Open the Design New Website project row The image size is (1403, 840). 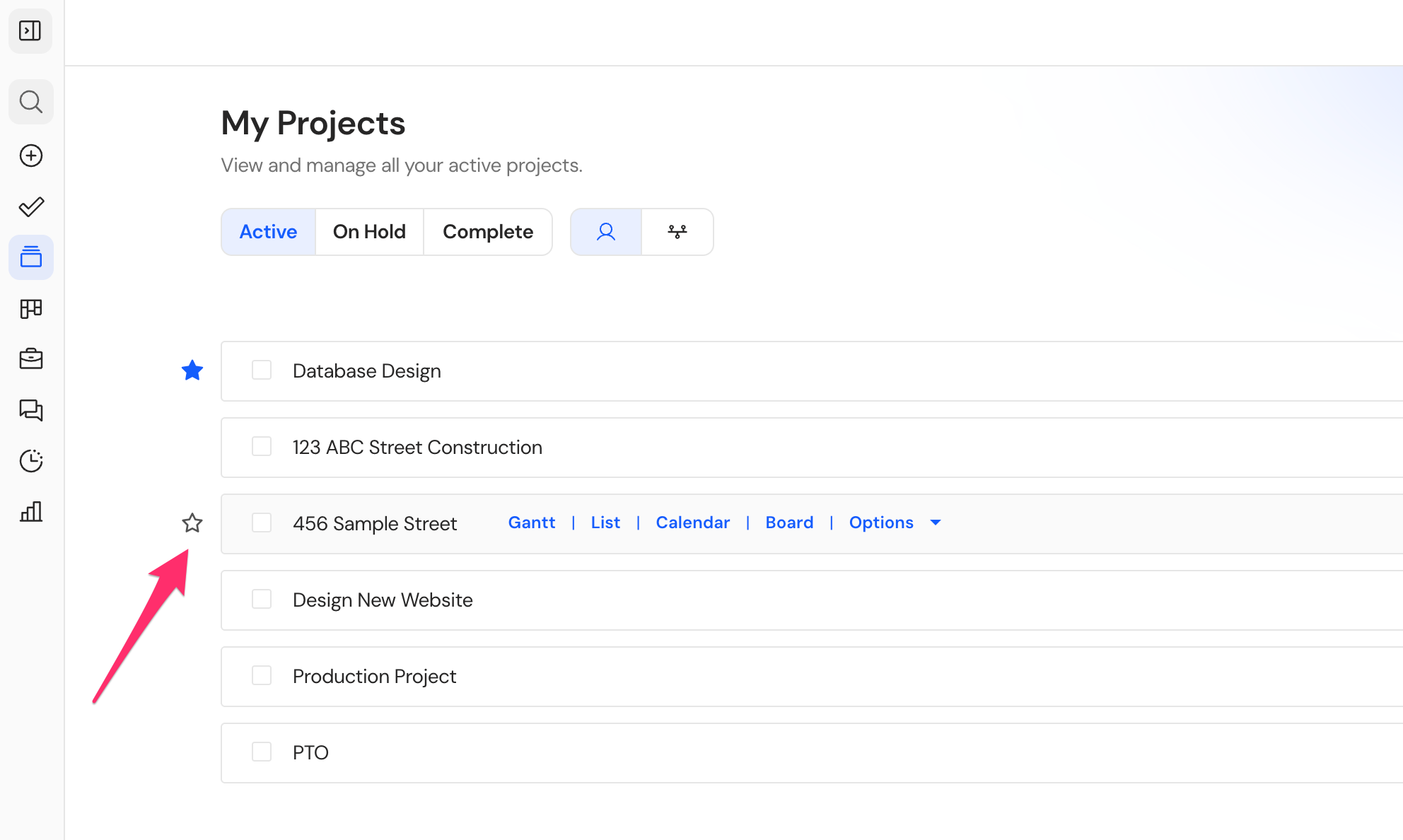point(812,600)
